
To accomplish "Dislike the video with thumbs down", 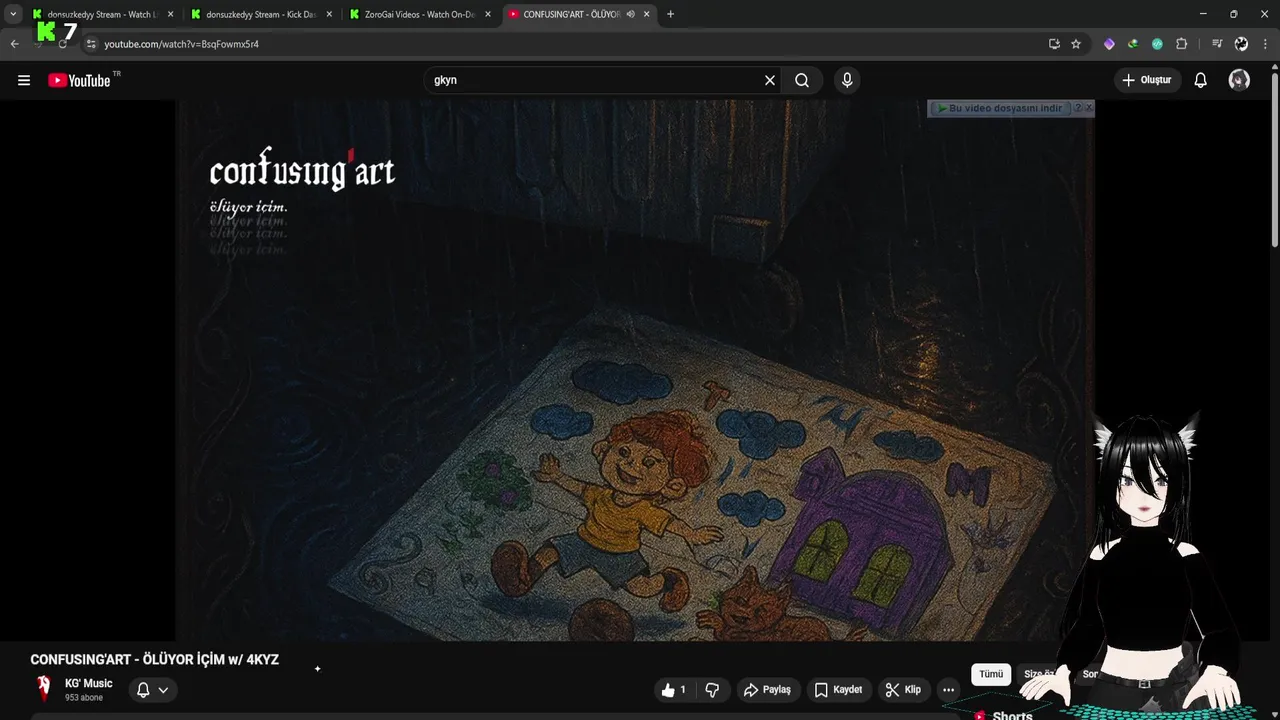I will pos(712,689).
